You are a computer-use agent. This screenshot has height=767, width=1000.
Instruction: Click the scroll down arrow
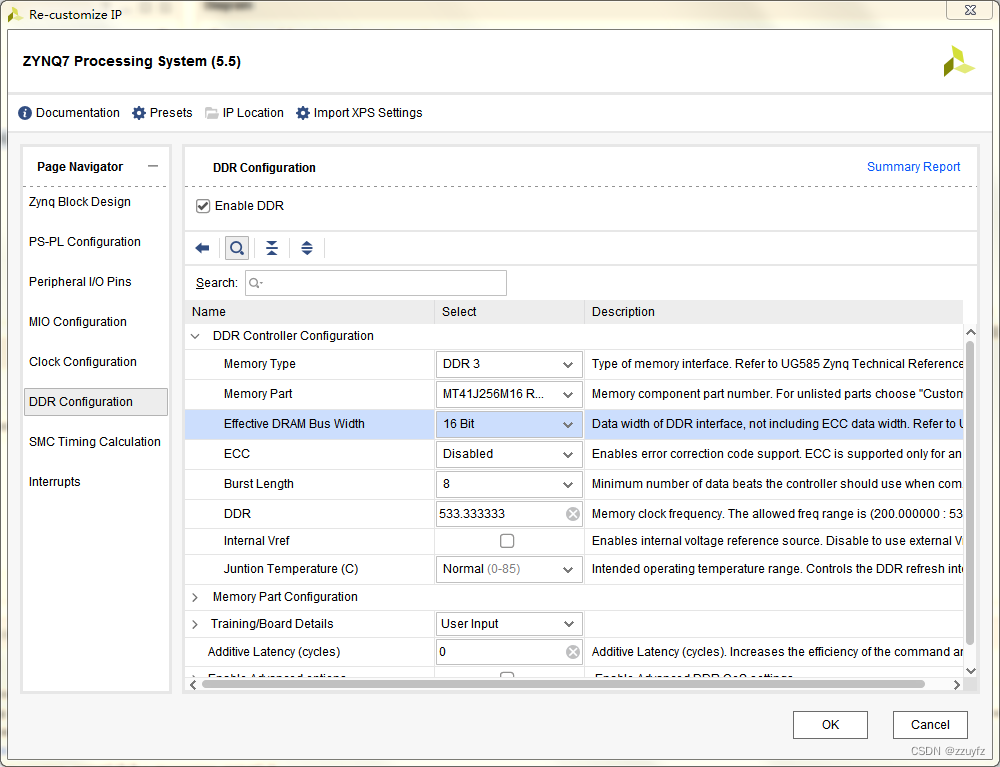tap(971, 670)
